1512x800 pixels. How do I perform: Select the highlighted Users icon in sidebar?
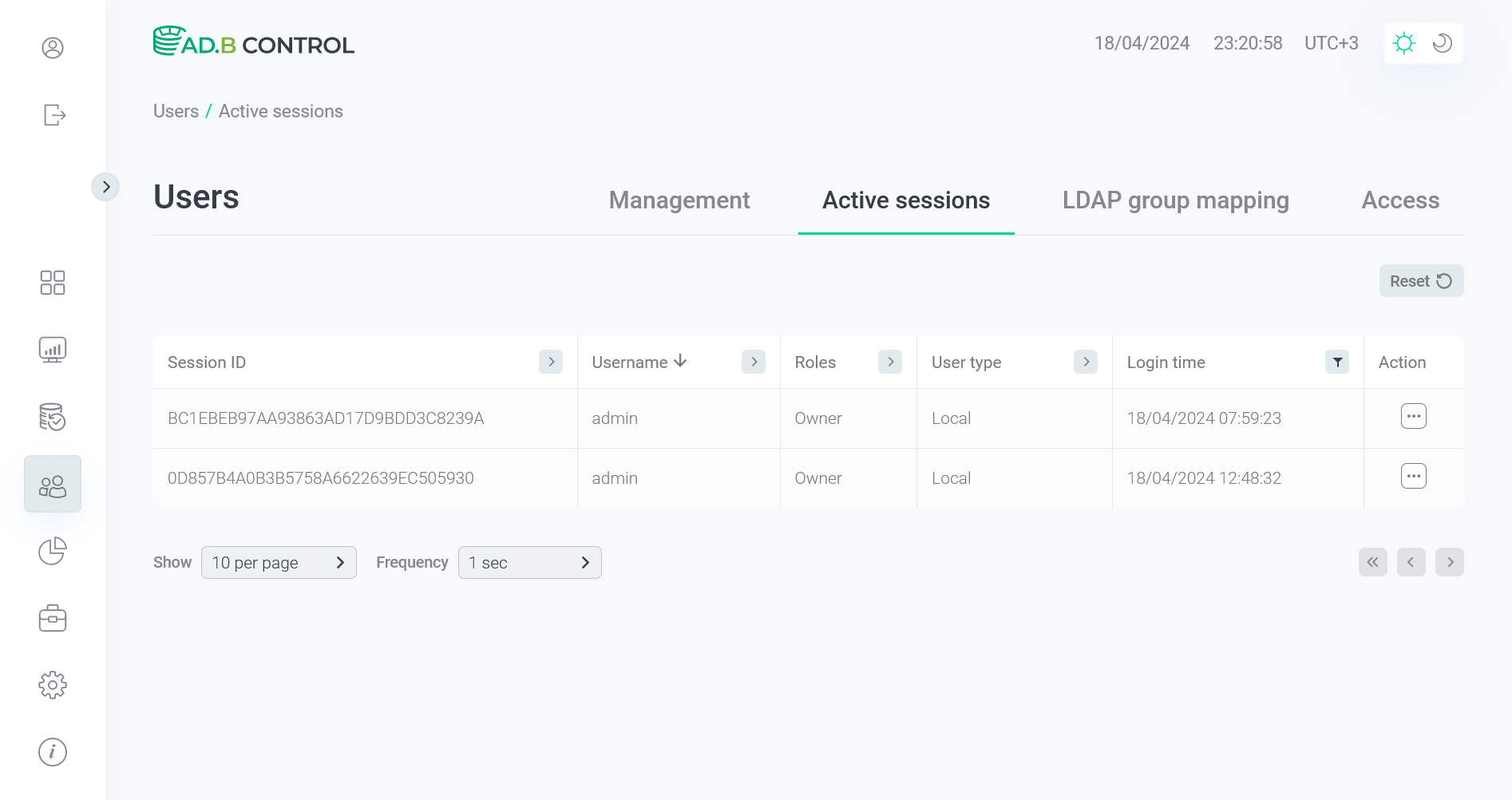click(x=52, y=483)
